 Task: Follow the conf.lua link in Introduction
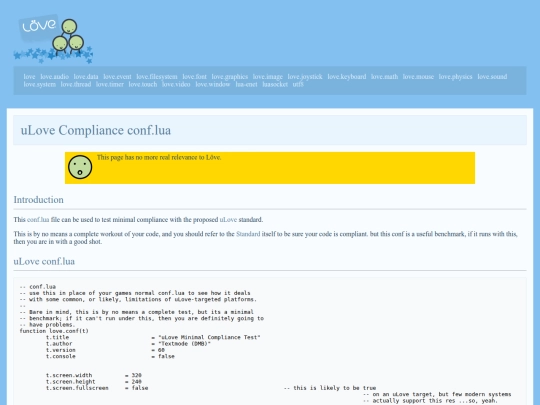(x=38, y=219)
